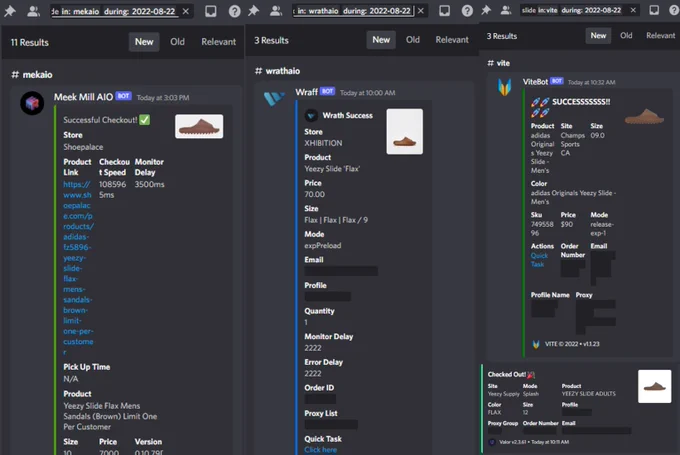Click 'Shoepalace' store value
The height and width of the screenshot is (455, 680).
pos(83,147)
